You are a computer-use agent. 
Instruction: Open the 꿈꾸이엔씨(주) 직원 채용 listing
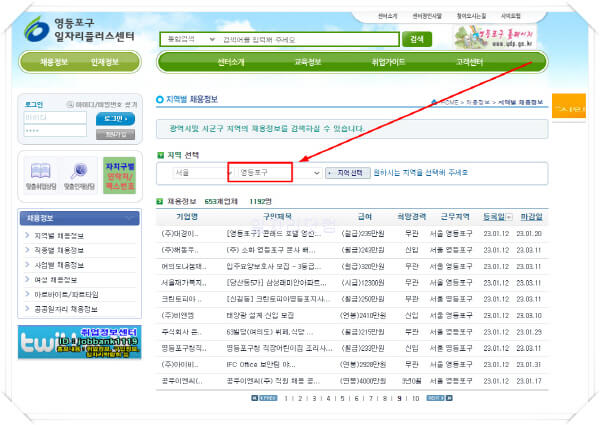[x=273, y=381]
